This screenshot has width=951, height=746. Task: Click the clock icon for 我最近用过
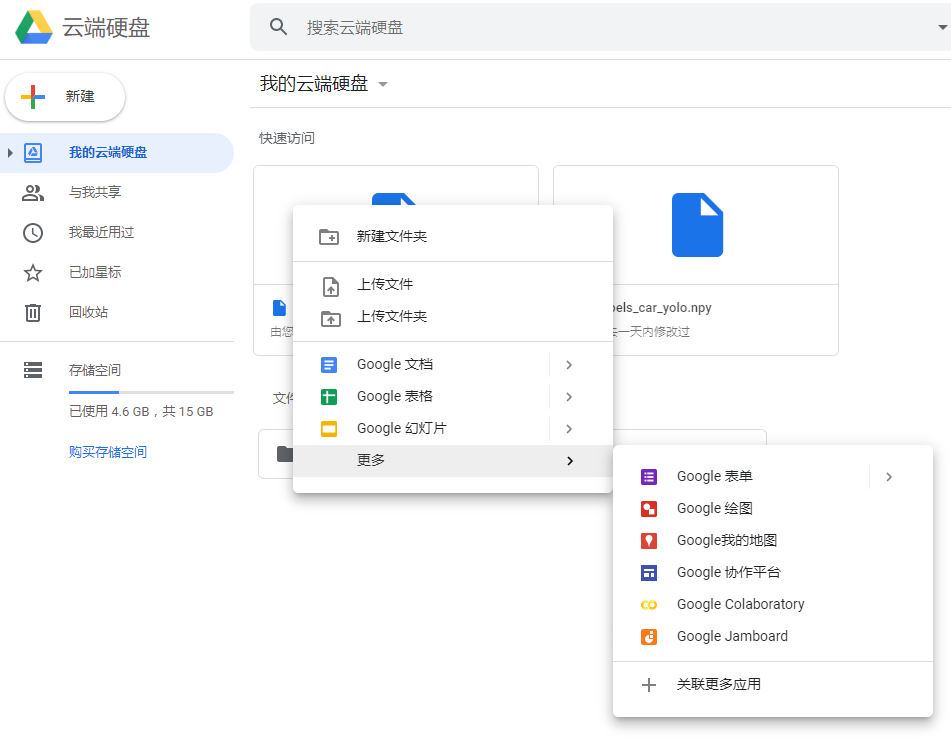click(x=33, y=233)
